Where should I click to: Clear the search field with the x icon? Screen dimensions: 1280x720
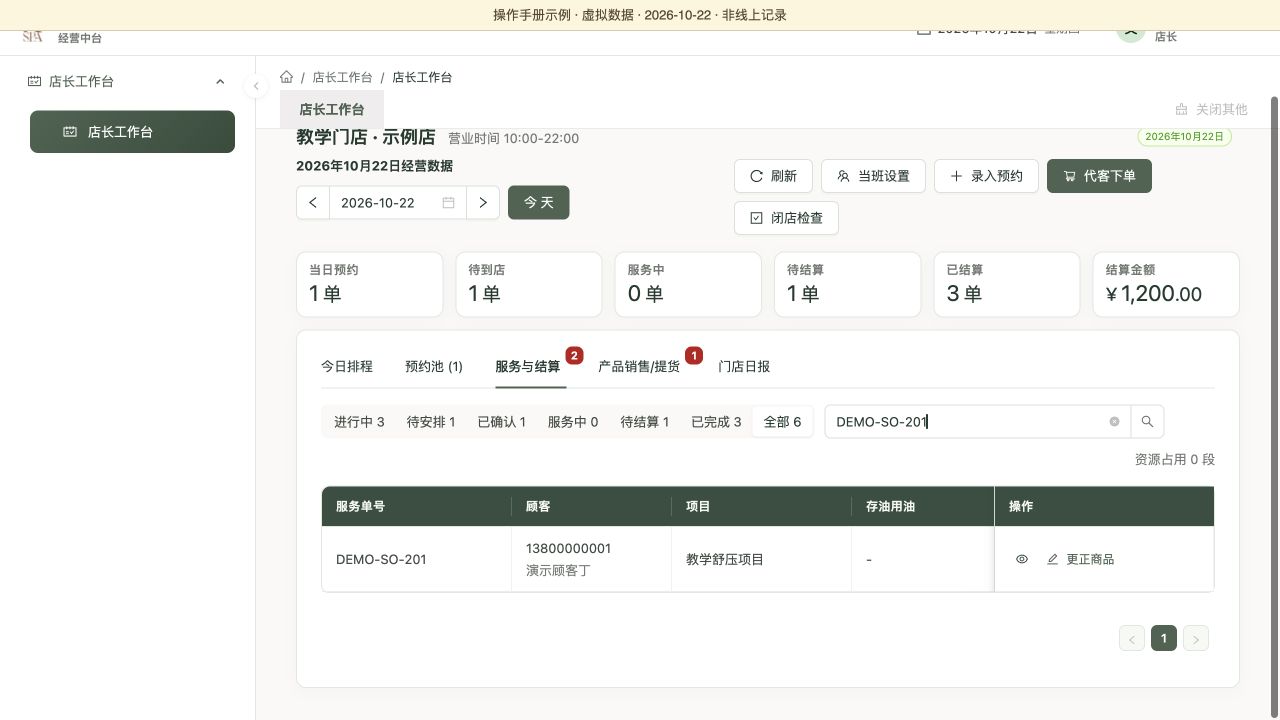pos(1114,422)
